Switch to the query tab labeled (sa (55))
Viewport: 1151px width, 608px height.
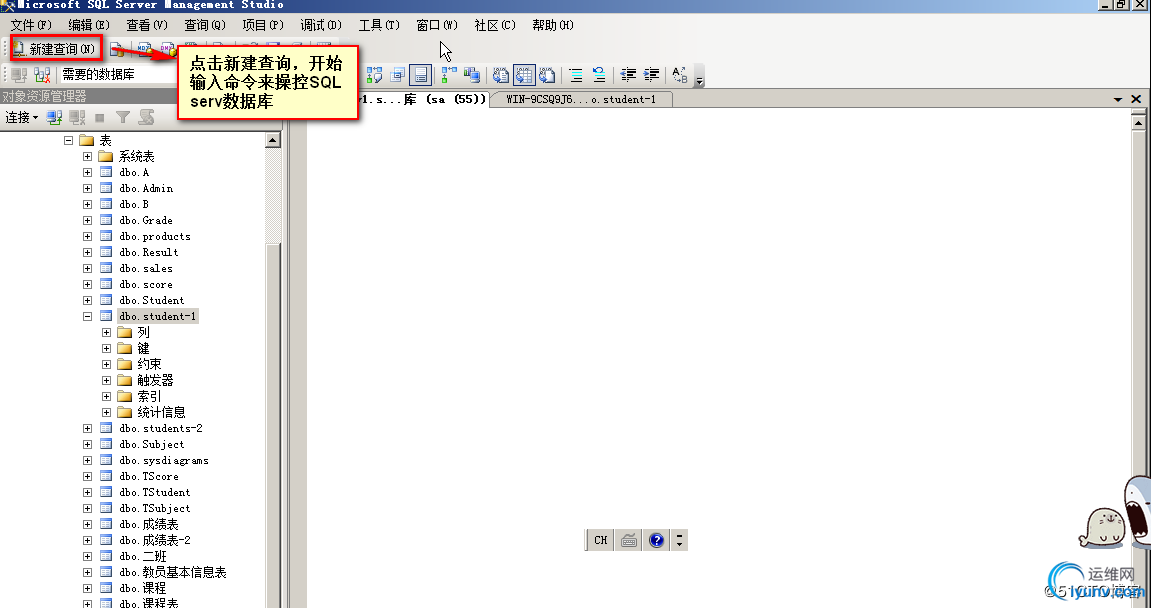coord(424,99)
